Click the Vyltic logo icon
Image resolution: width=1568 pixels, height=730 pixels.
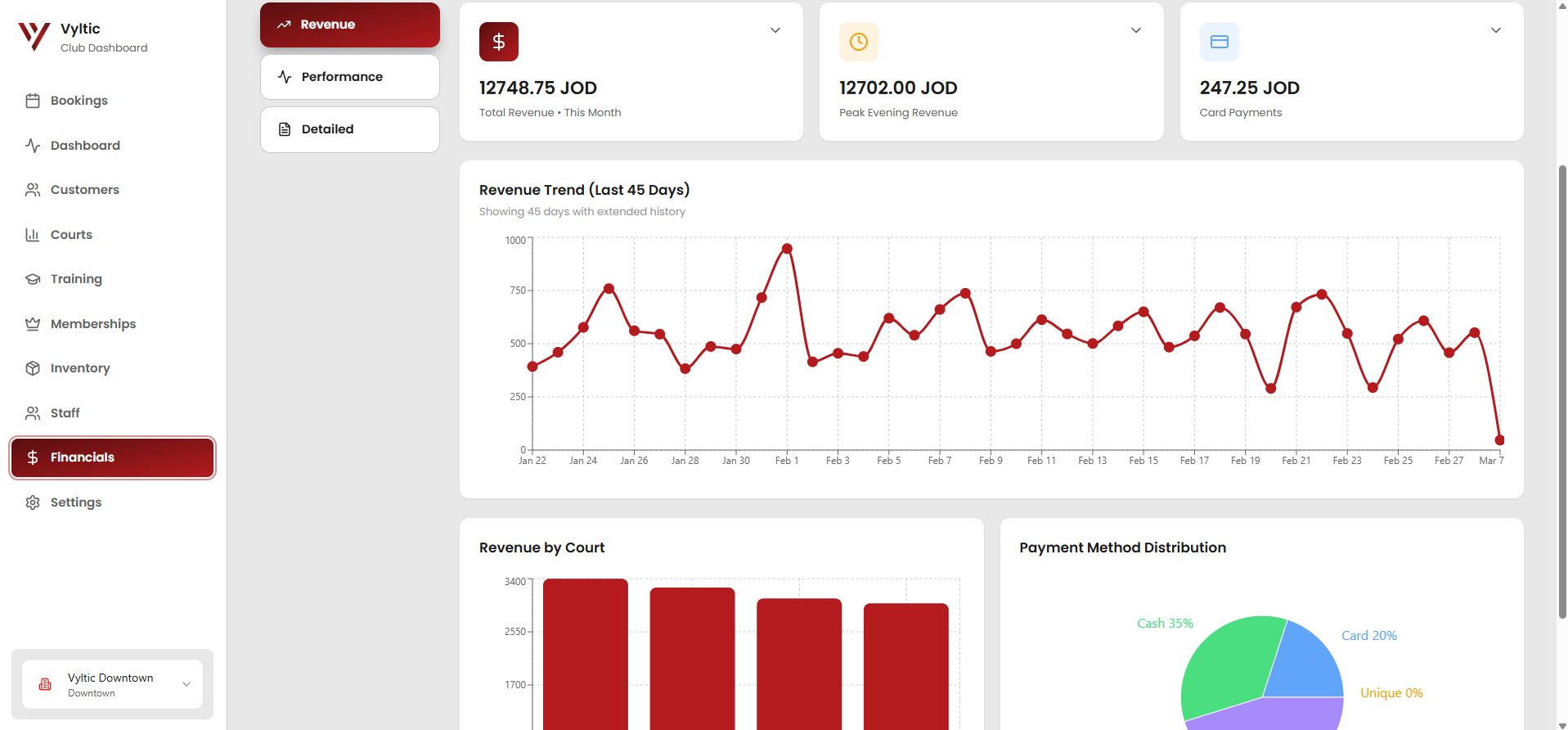34,37
